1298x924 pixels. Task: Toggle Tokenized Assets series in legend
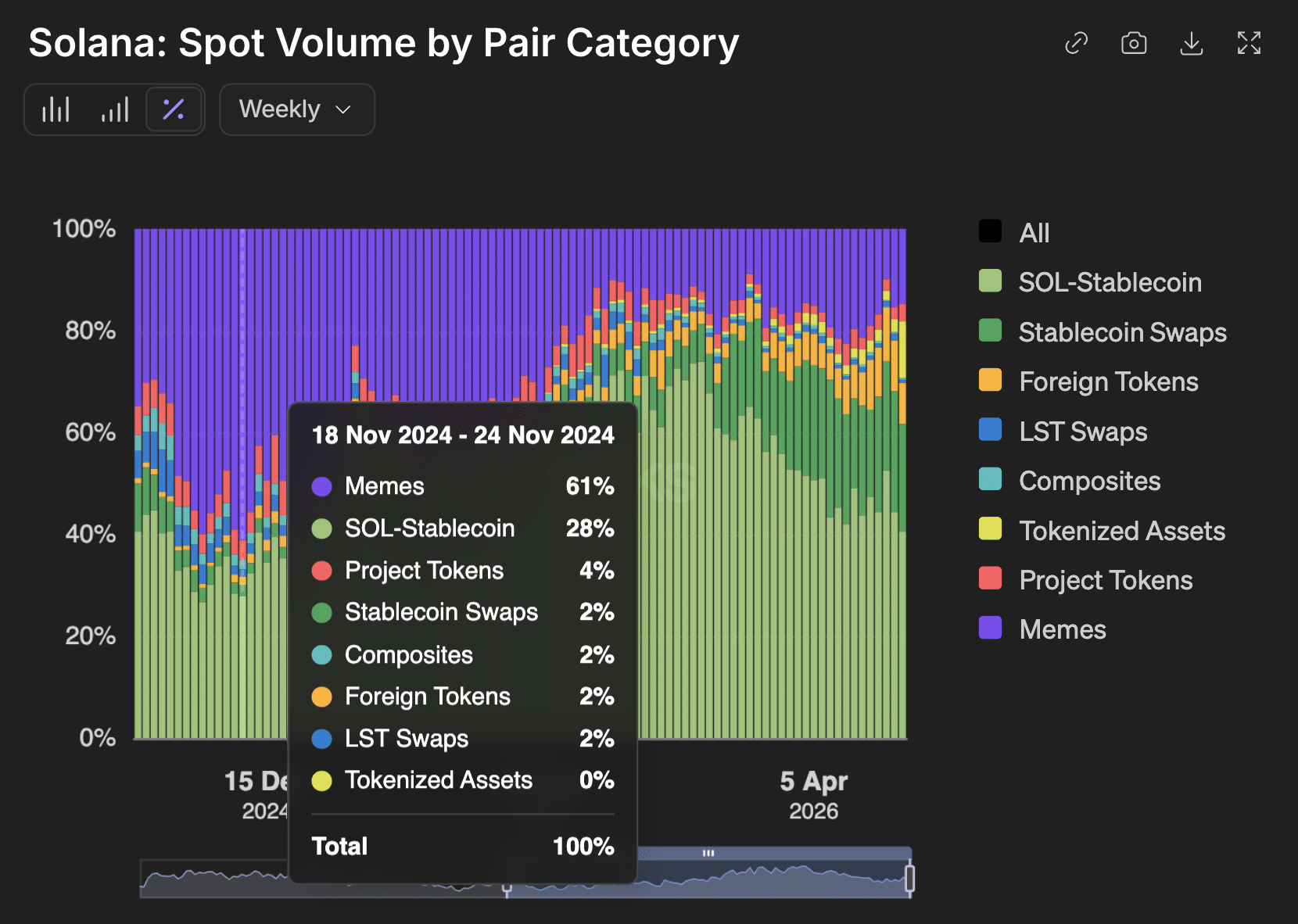[1102, 530]
